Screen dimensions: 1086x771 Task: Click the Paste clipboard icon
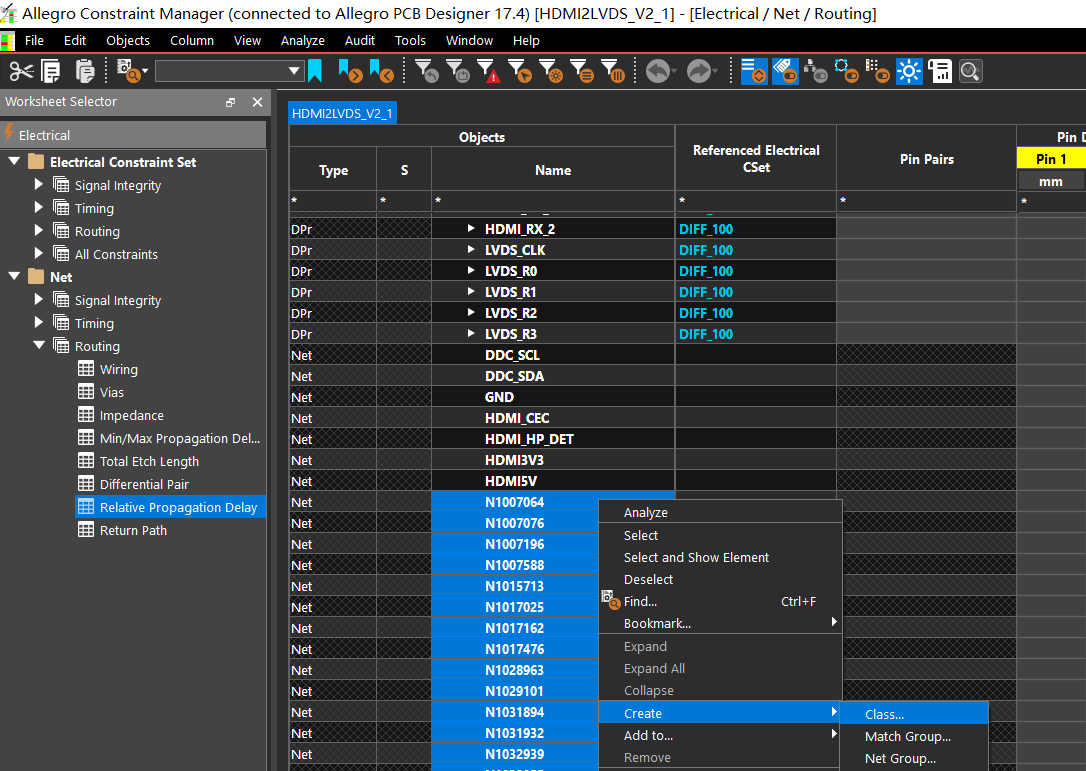[84, 71]
